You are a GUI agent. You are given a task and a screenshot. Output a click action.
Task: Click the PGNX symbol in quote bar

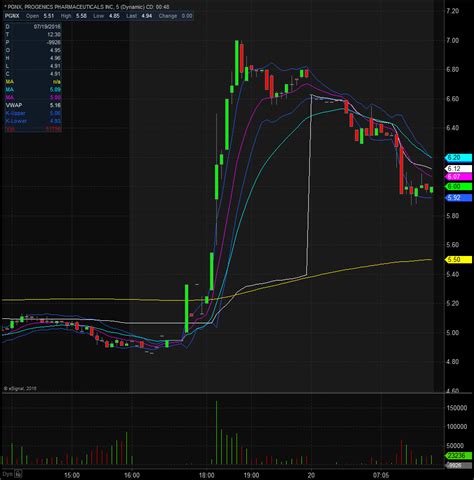click(x=12, y=16)
